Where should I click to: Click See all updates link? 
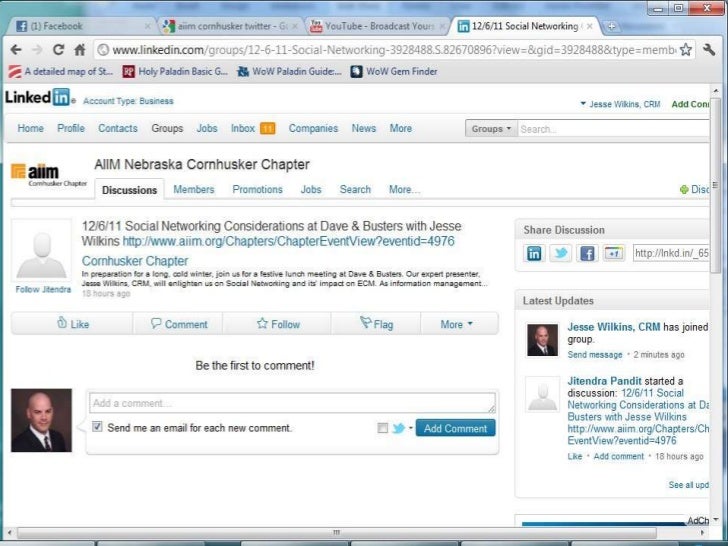tap(689, 485)
